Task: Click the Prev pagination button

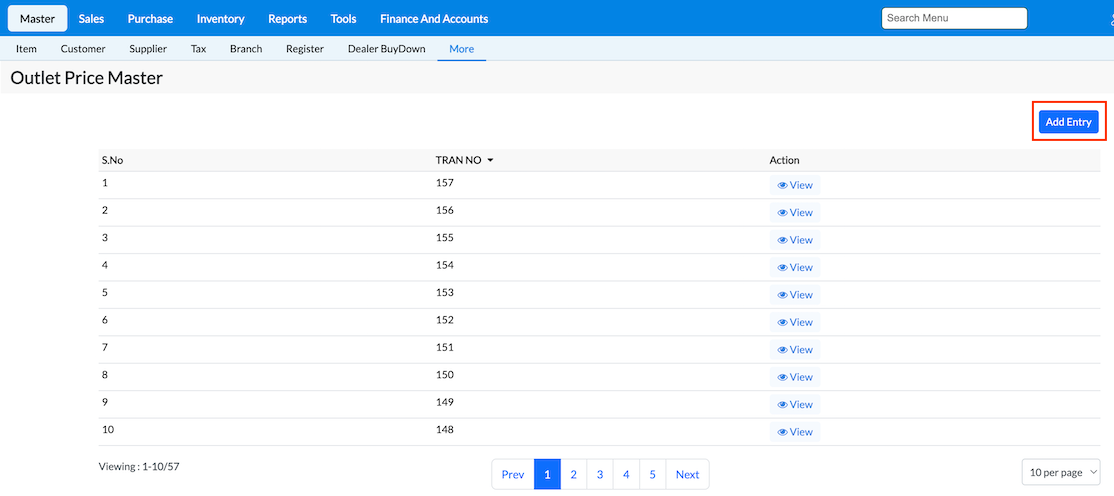Action: click(513, 474)
